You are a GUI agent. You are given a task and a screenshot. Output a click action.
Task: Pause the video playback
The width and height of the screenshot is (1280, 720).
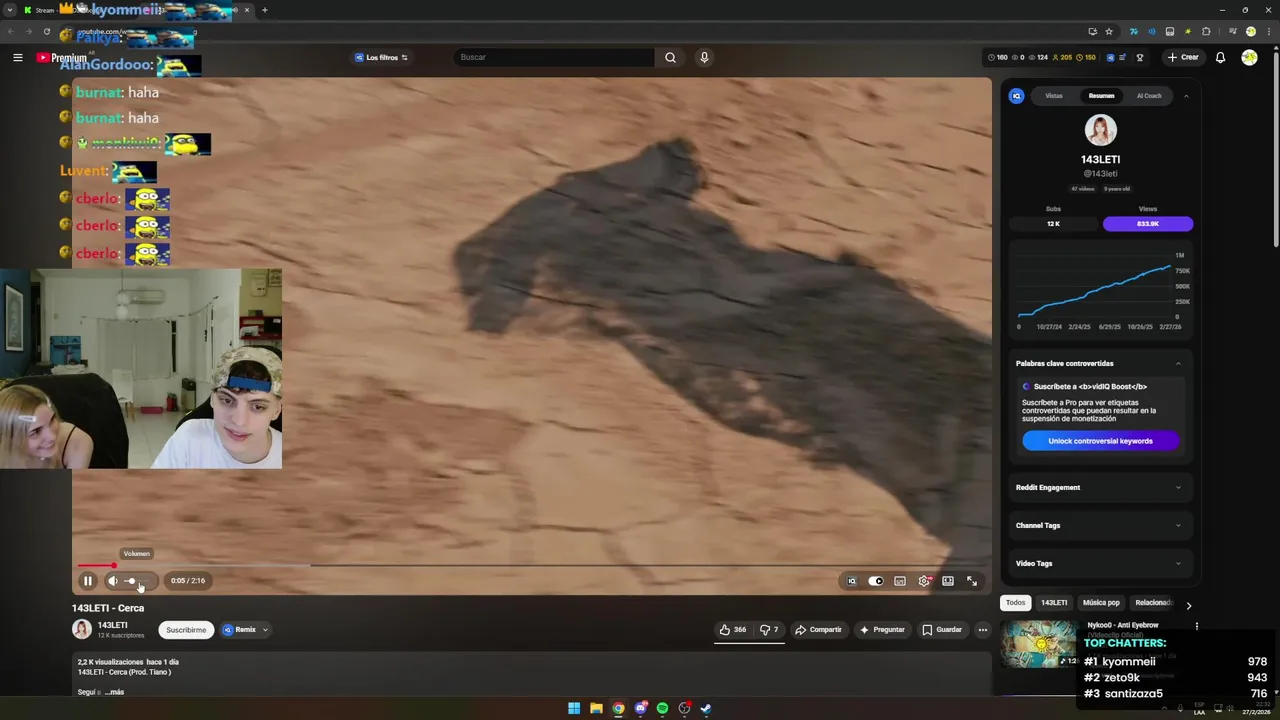pyautogui.click(x=88, y=581)
